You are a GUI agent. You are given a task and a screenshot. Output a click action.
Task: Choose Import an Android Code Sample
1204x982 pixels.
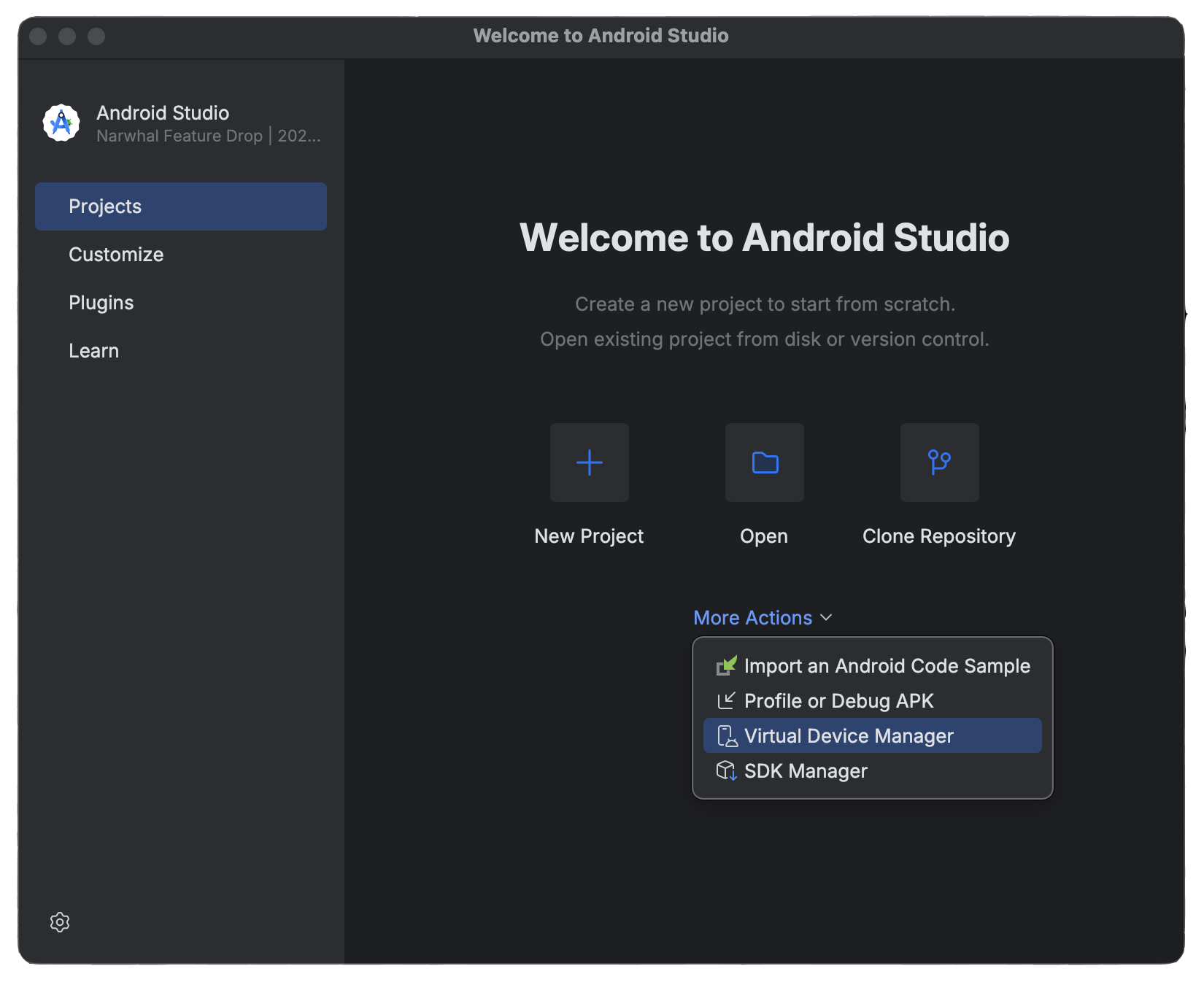click(873, 666)
